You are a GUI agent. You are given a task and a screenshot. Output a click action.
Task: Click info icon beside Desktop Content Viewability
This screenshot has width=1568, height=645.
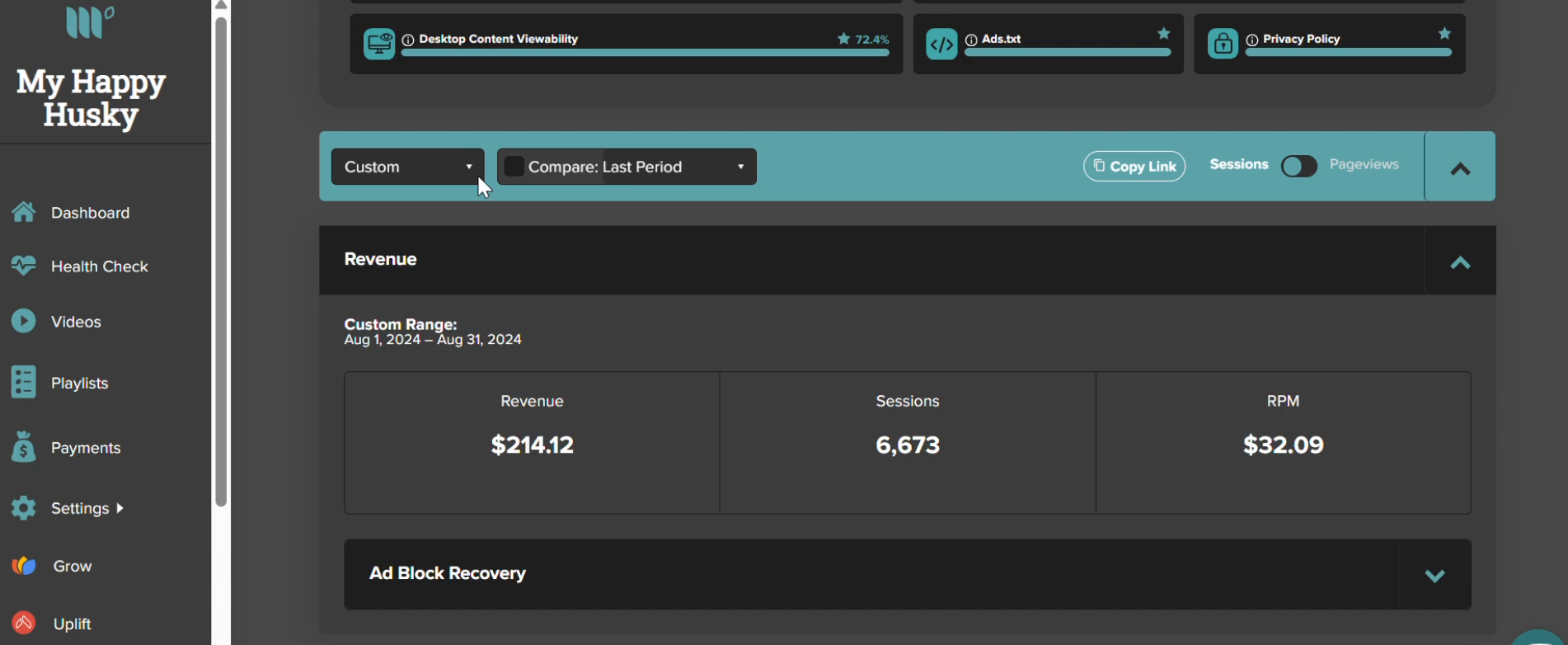point(408,40)
